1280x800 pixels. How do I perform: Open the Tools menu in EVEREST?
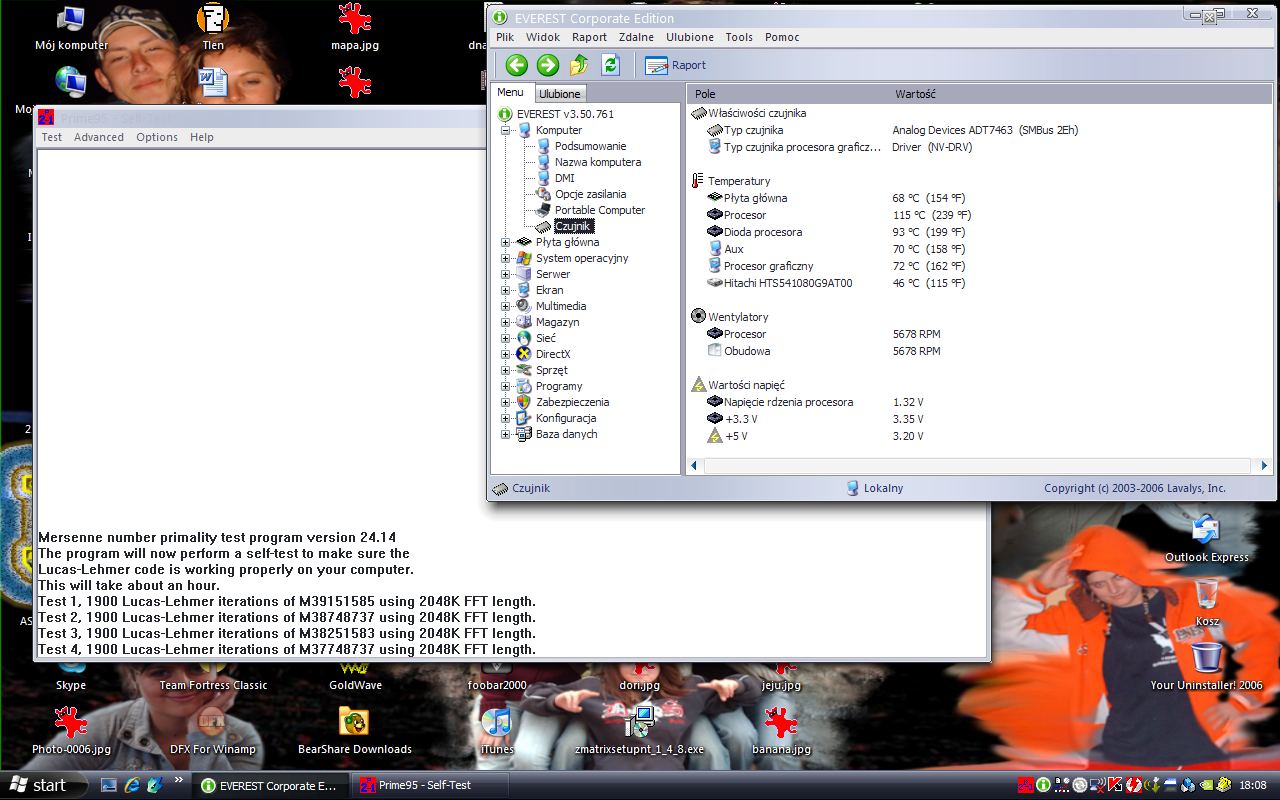(x=739, y=37)
